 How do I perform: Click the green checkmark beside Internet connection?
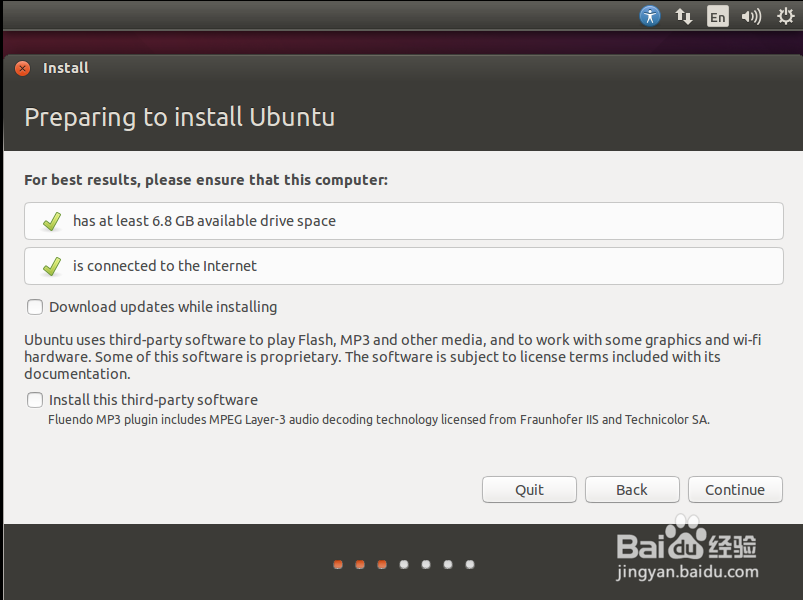[x=52, y=266]
